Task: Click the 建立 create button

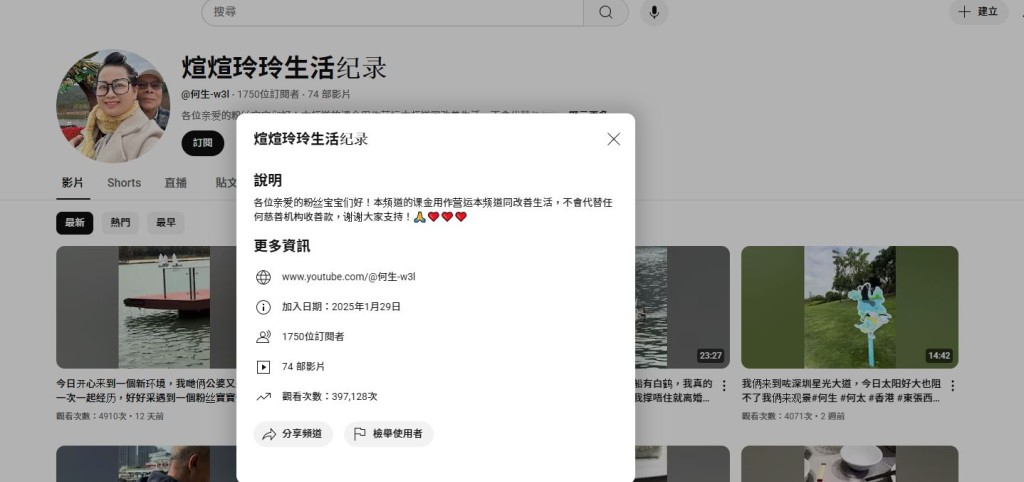Action: click(x=978, y=12)
